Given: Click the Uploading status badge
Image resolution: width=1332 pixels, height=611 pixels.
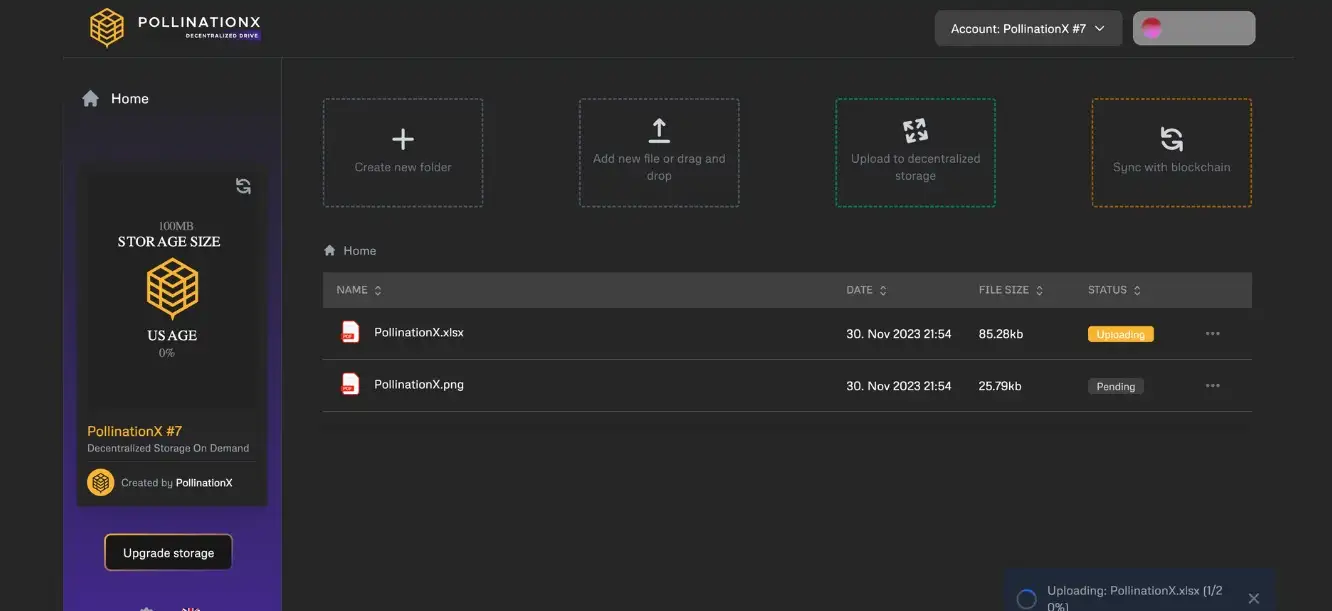Looking at the screenshot, I should (1120, 334).
